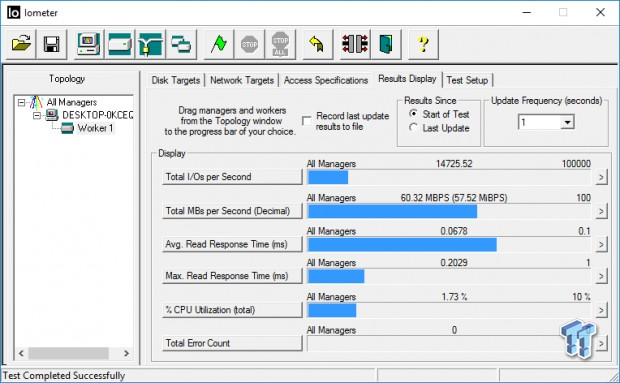Viewport: 620px width, 383px height.
Task: Switch to the Results Display tab
Action: pyautogui.click(x=407, y=79)
